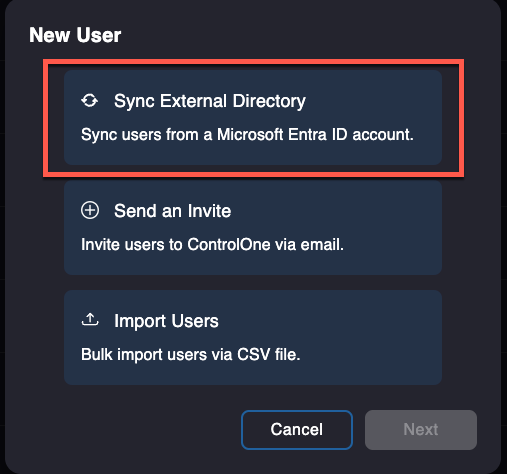Screen dimensions: 507x474
Task: Click "Sync users from a Microsoft Entra ID account."
Action: [x=247, y=135]
